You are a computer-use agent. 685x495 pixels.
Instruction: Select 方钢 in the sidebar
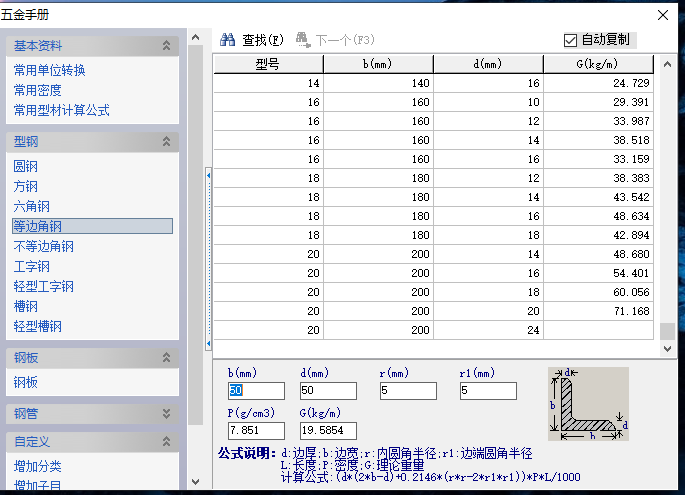pos(25,187)
